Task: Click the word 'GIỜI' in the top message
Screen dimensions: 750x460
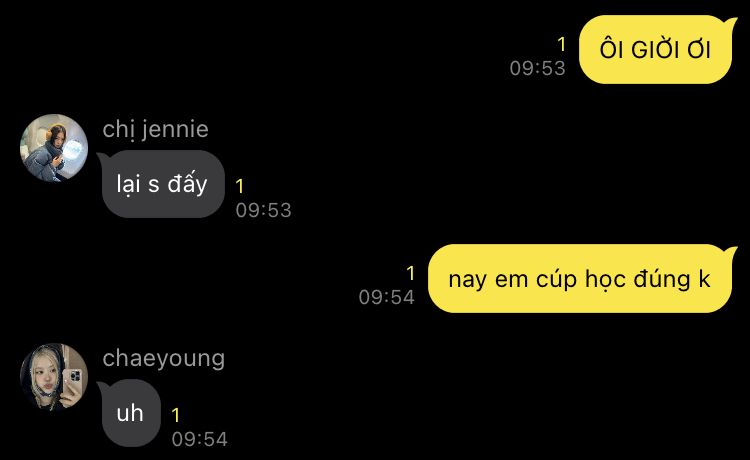Action: pos(655,50)
